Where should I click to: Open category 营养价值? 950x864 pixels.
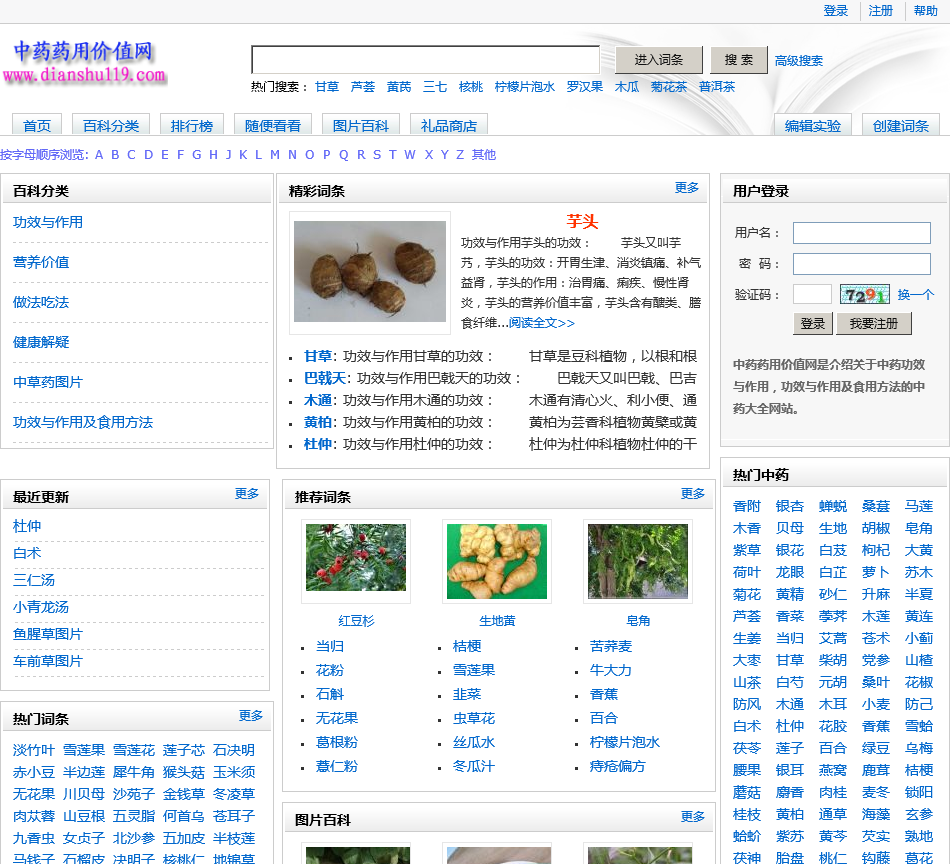coord(41,262)
